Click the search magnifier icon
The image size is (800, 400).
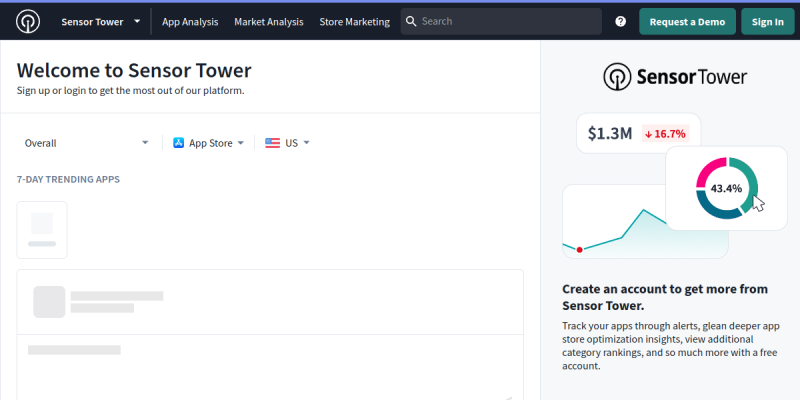(411, 21)
